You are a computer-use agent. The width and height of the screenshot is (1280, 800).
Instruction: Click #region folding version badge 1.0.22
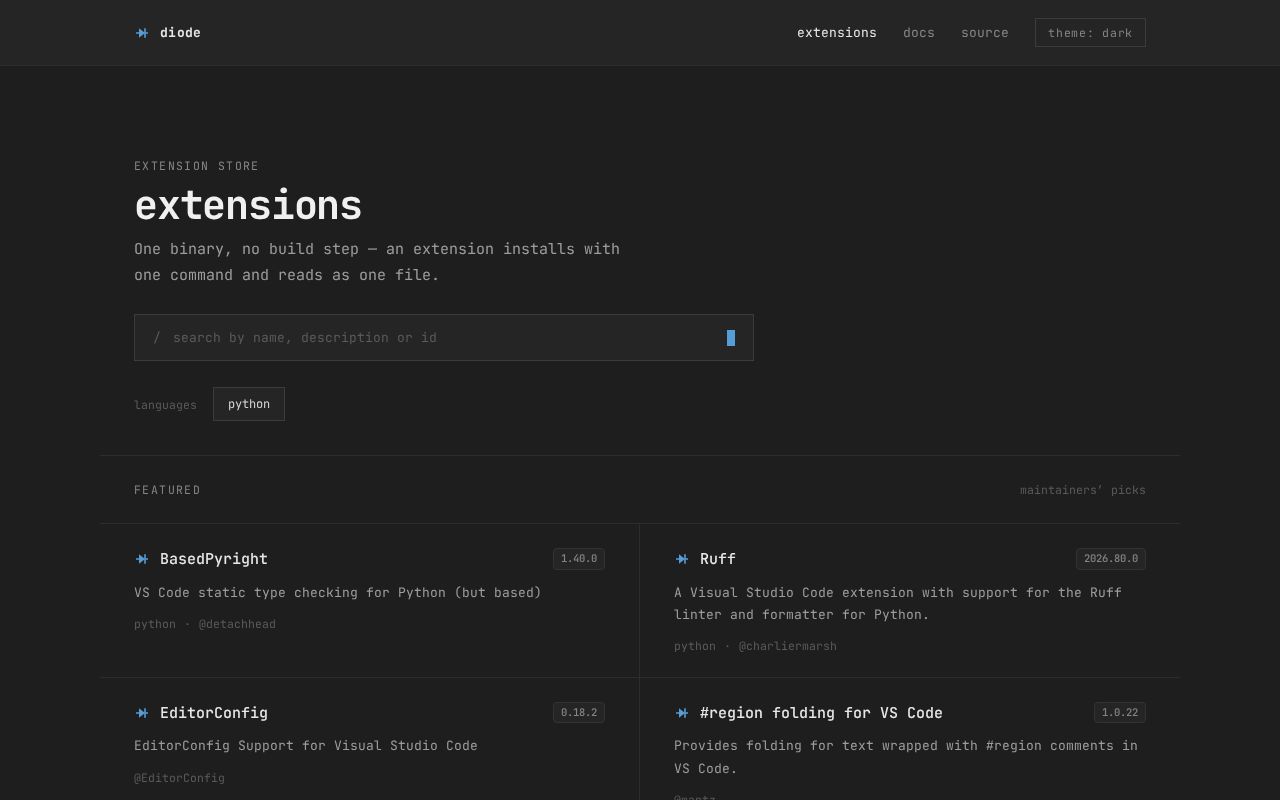[1120, 713]
